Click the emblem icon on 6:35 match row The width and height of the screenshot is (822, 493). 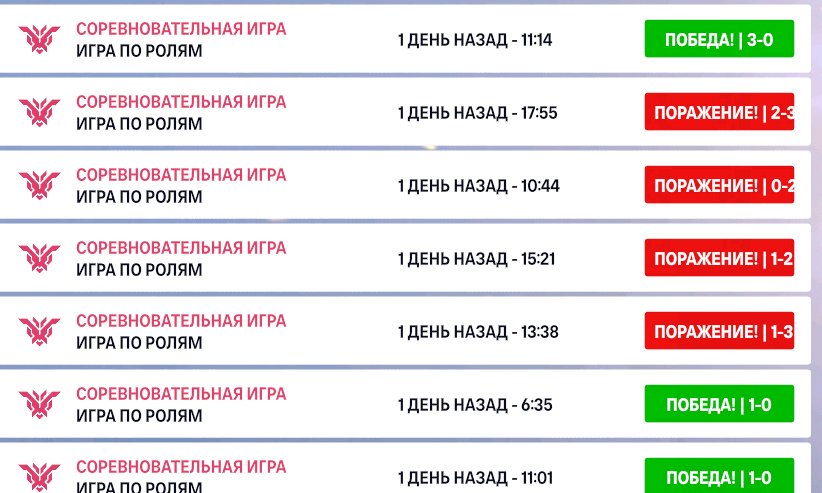pos(39,403)
